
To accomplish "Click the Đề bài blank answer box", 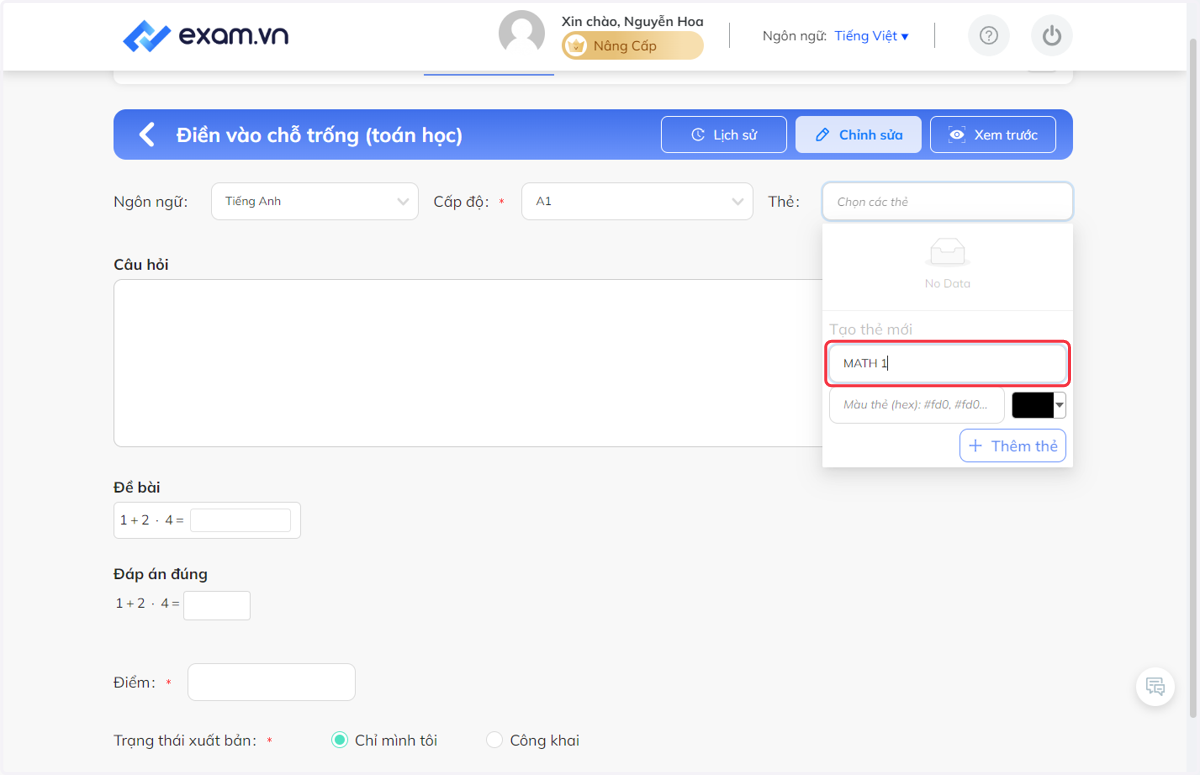I will (x=240, y=520).
